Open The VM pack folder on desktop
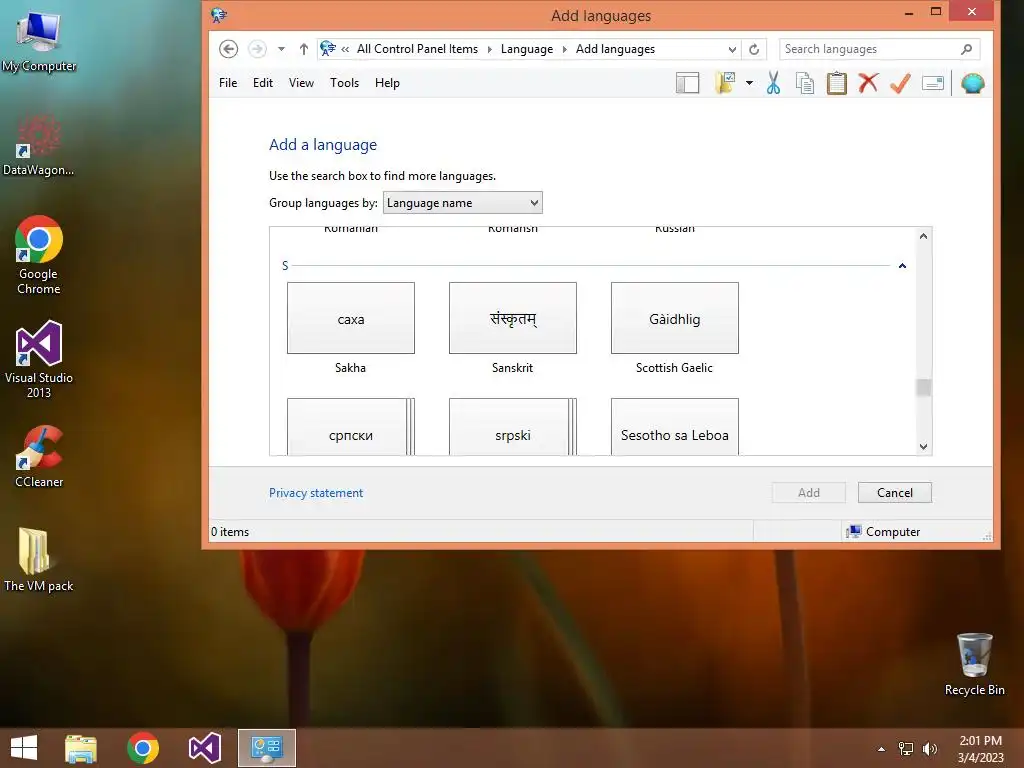 (39, 560)
